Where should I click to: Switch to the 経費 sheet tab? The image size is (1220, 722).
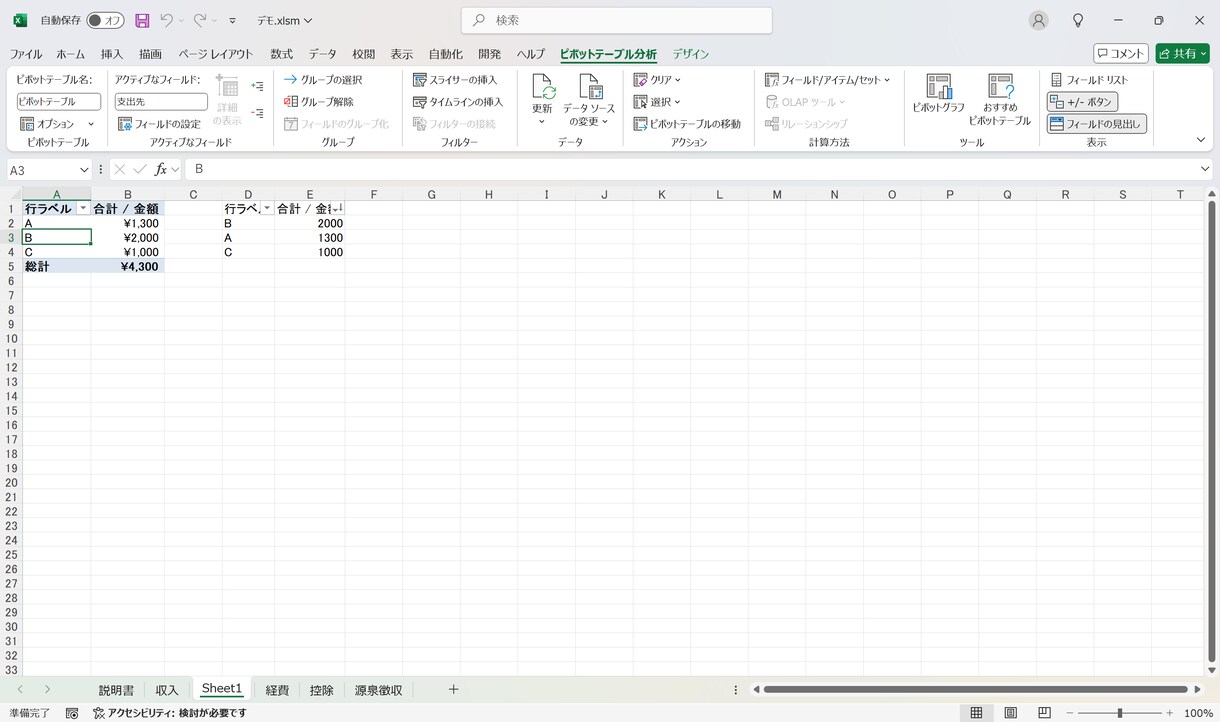(277, 690)
